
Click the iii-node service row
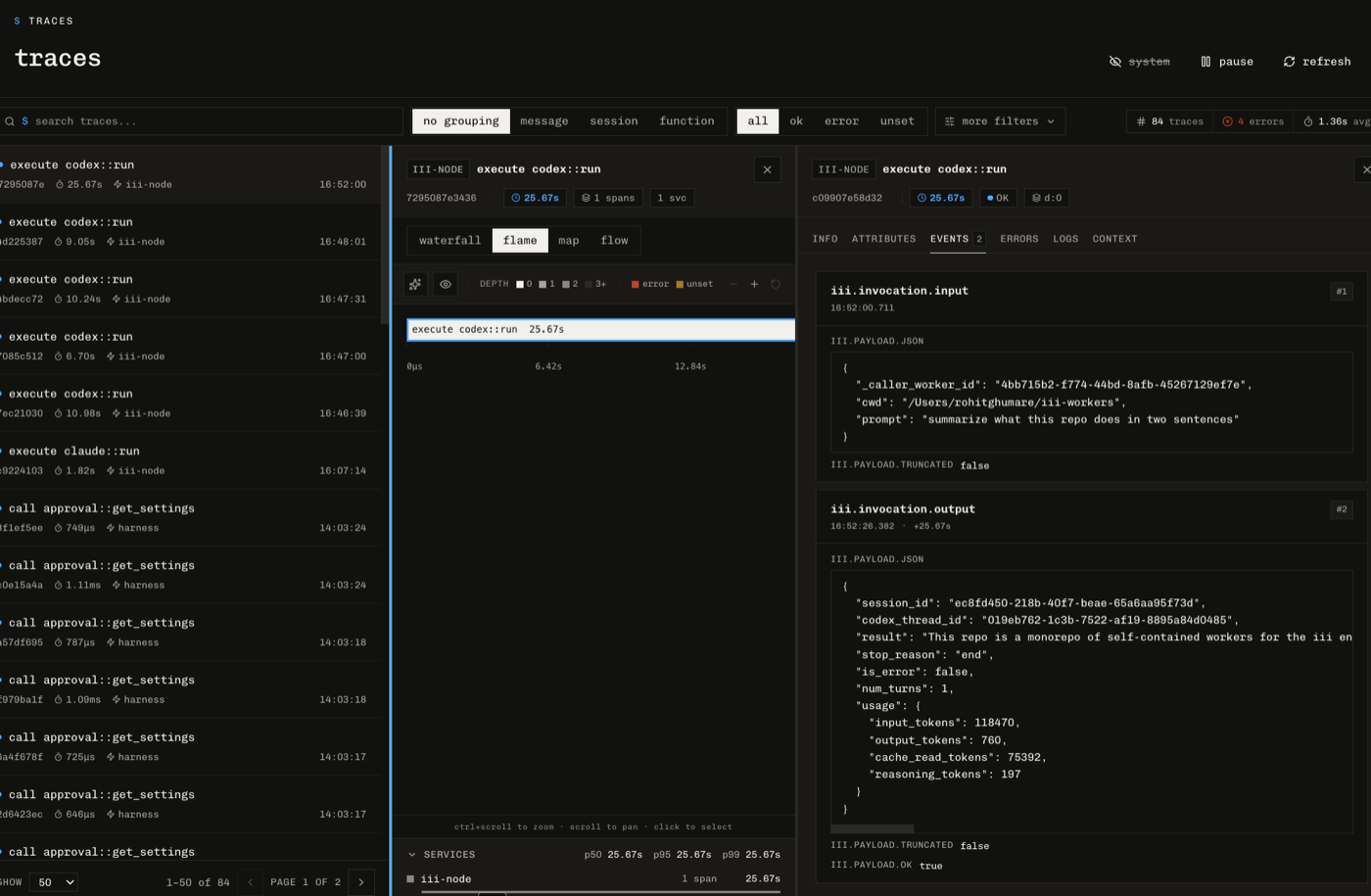[x=593, y=879]
